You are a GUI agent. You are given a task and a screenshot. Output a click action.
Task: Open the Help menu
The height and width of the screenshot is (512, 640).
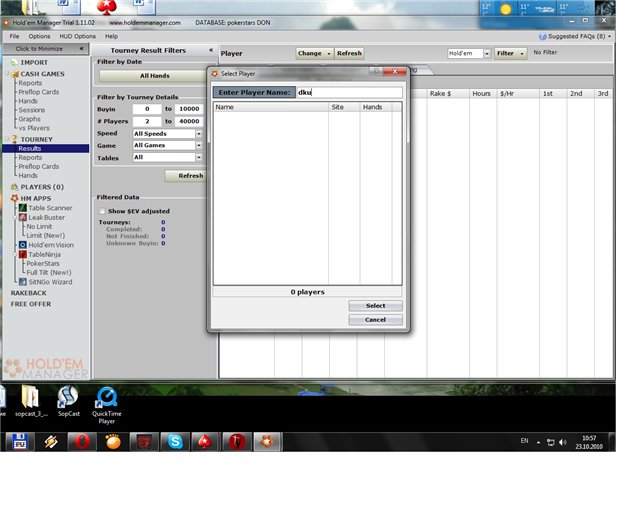coord(111,36)
